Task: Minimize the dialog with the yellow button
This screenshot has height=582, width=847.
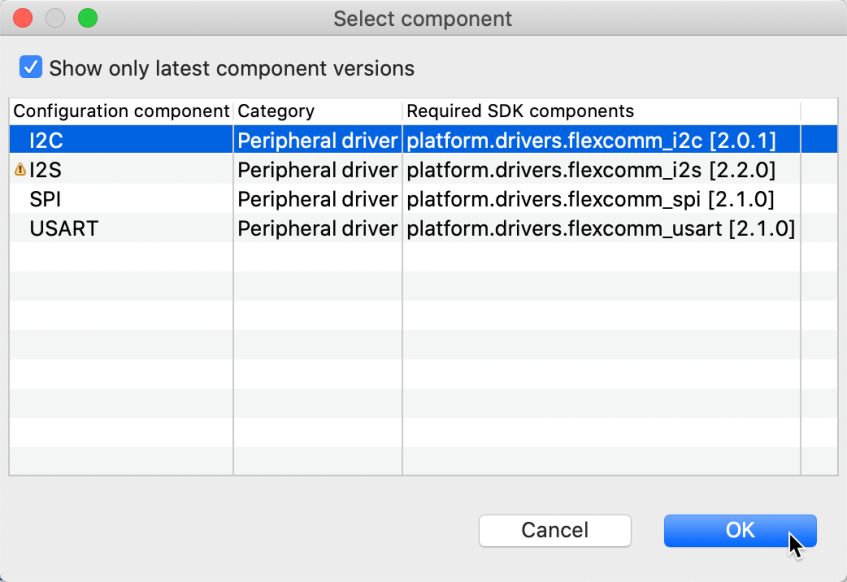Action: point(55,18)
